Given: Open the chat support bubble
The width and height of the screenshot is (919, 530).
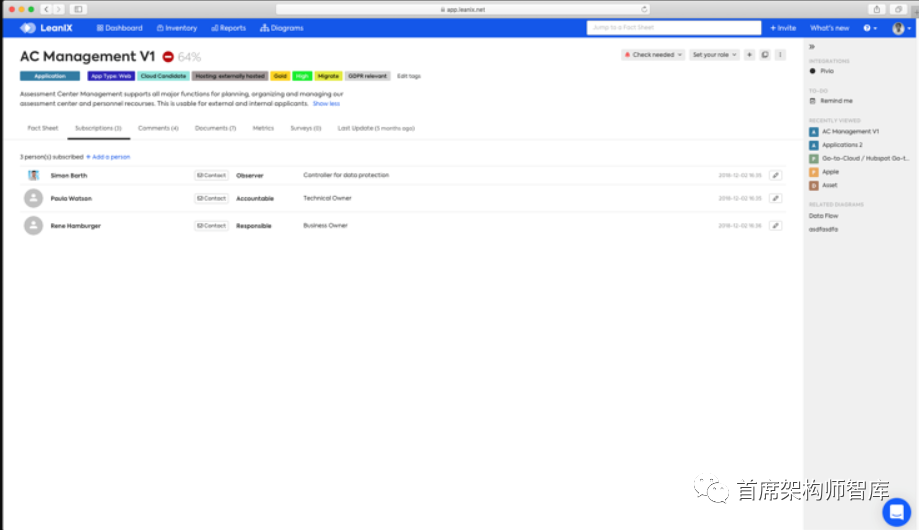Looking at the screenshot, I should tap(896, 512).
